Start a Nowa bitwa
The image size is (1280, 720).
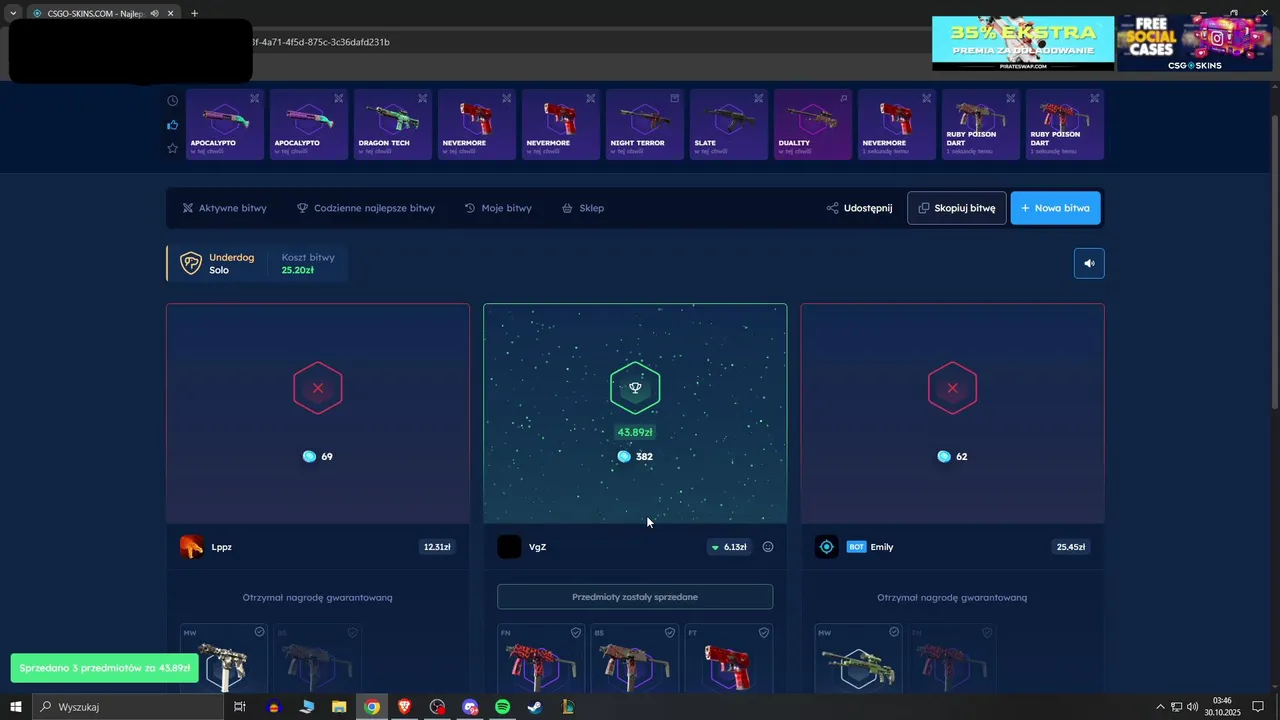[x=1055, y=208]
